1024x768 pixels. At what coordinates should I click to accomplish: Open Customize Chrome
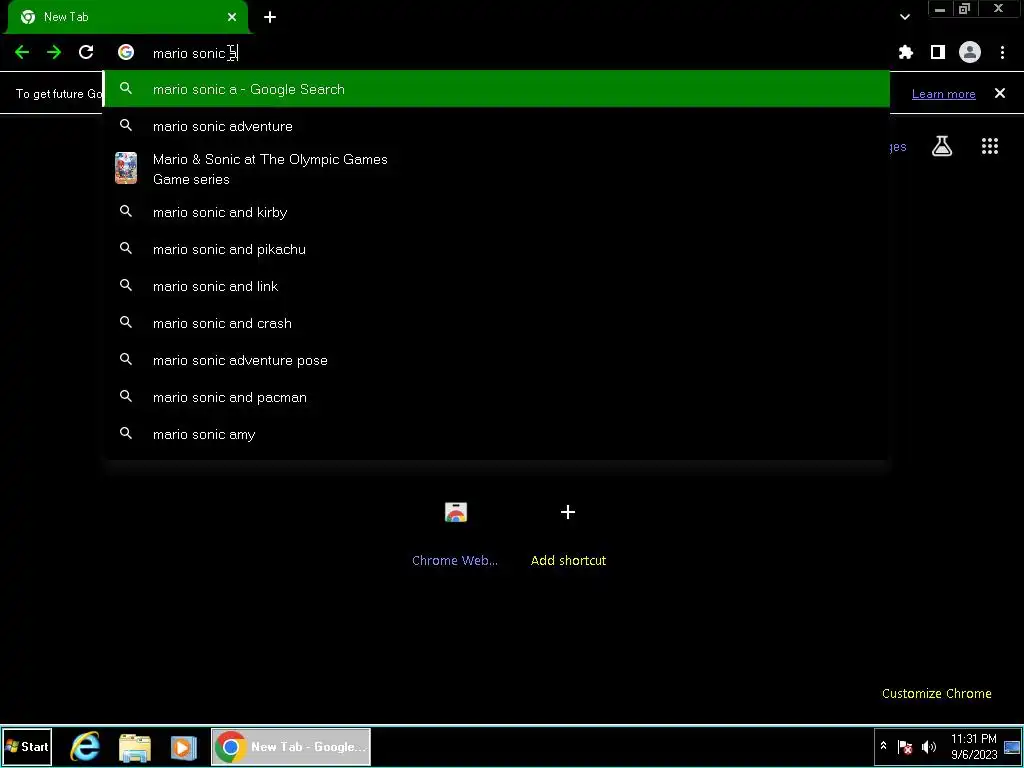(936, 694)
